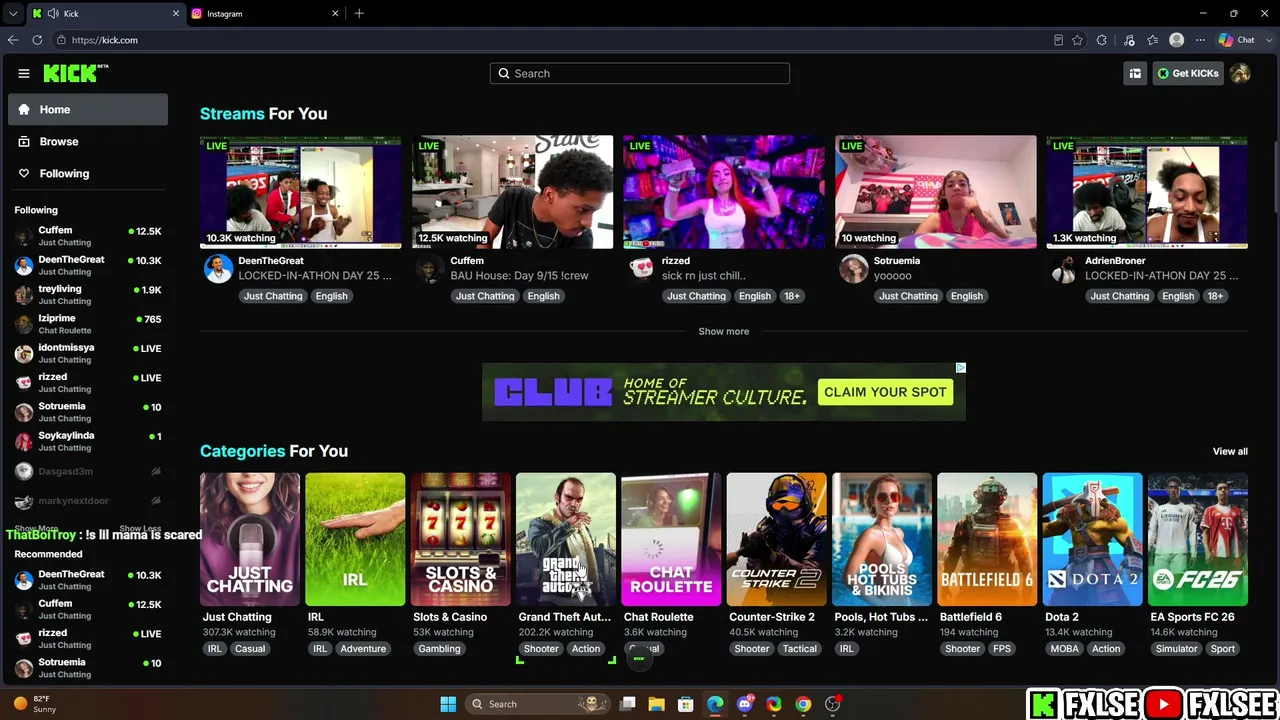Screen dimensions: 1280x720
Task: Click Sotruemia's avatar under her stream card
Action: [x=853, y=269]
